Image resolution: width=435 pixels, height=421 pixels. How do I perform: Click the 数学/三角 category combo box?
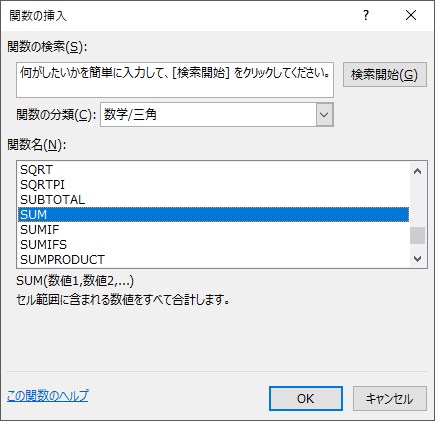click(x=217, y=115)
